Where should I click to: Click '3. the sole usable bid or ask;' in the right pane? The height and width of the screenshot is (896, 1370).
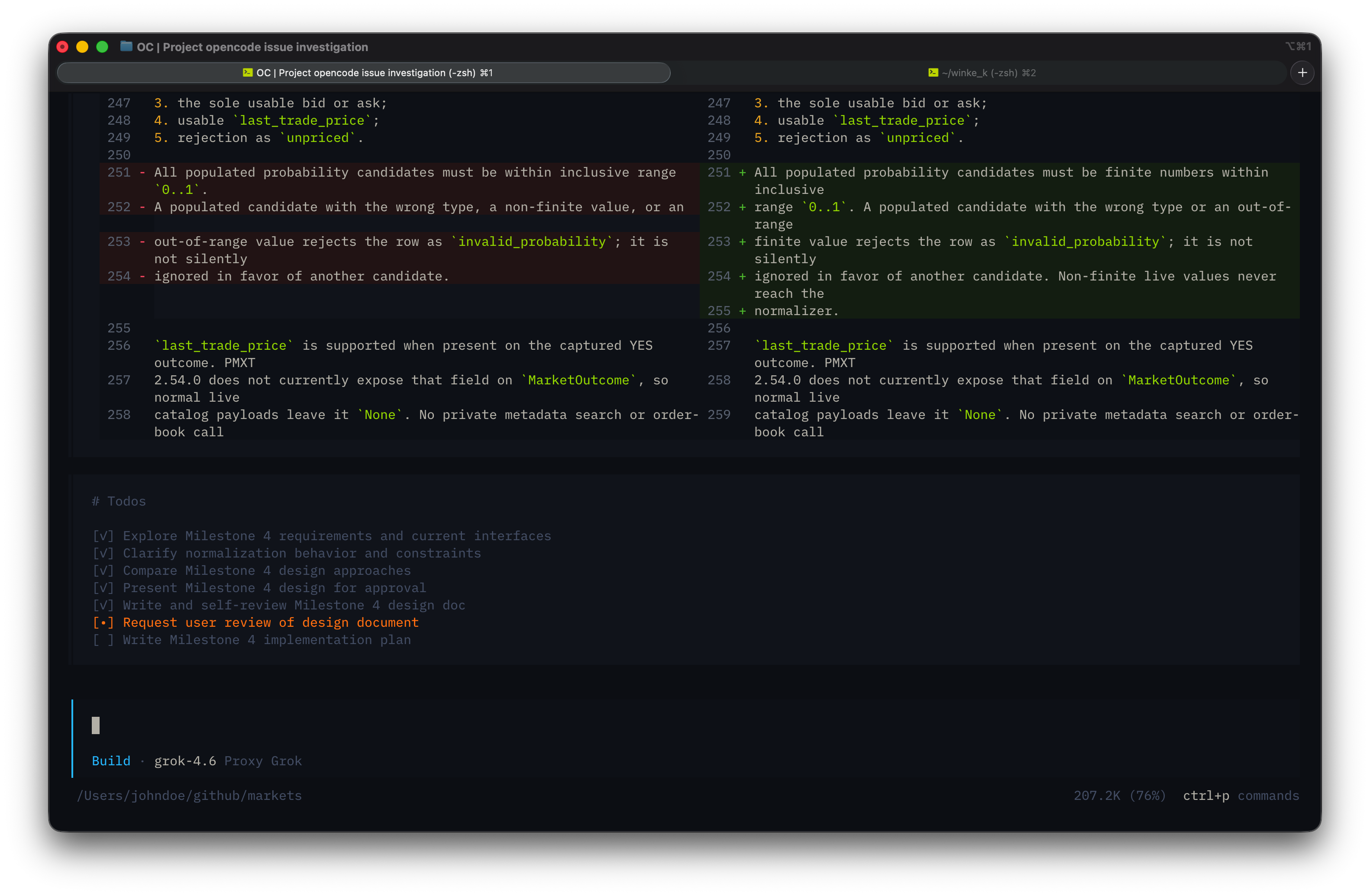coord(870,103)
